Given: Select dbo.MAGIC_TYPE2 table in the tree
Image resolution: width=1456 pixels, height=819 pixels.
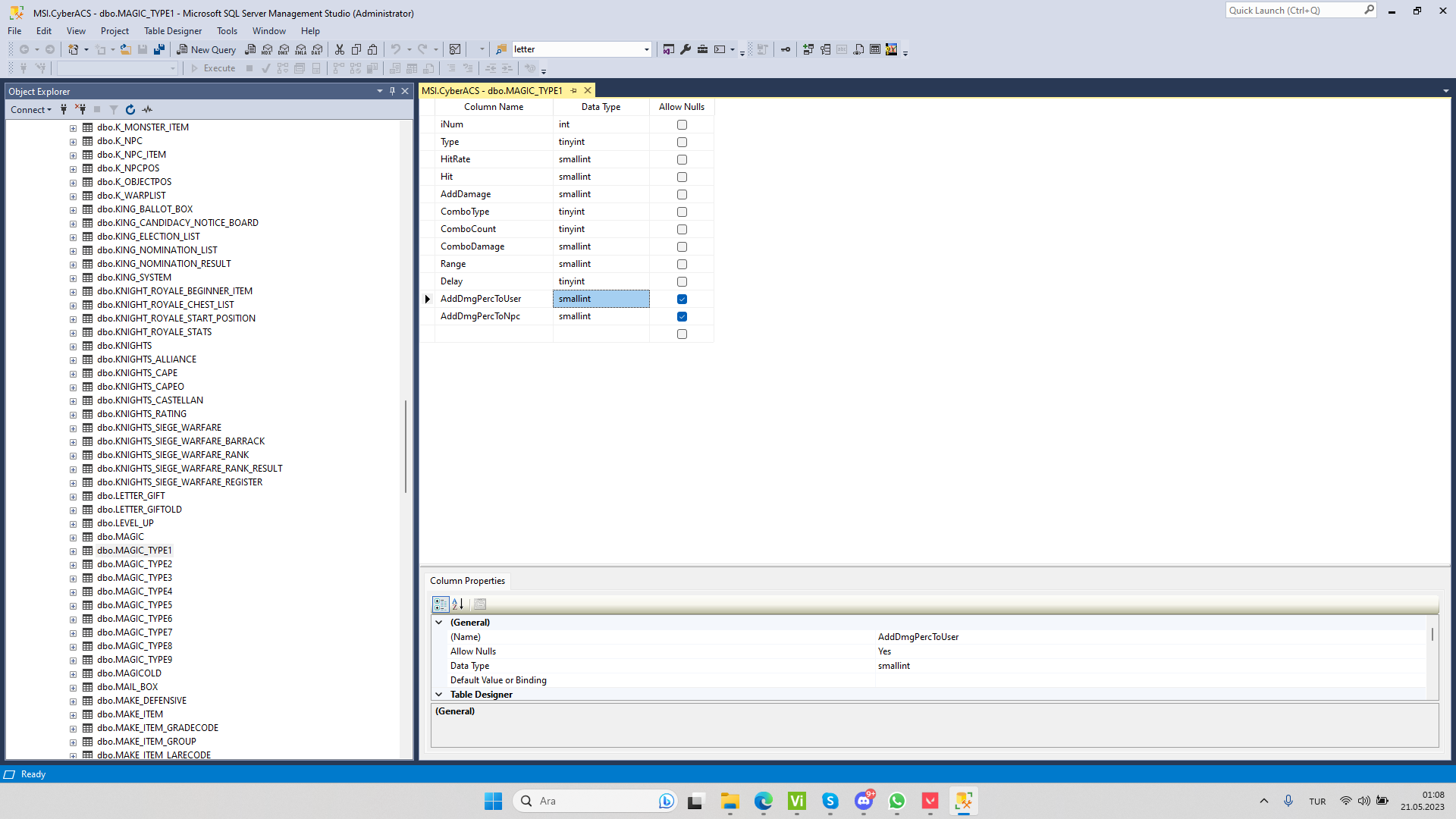Looking at the screenshot, I should click(134, 564).
